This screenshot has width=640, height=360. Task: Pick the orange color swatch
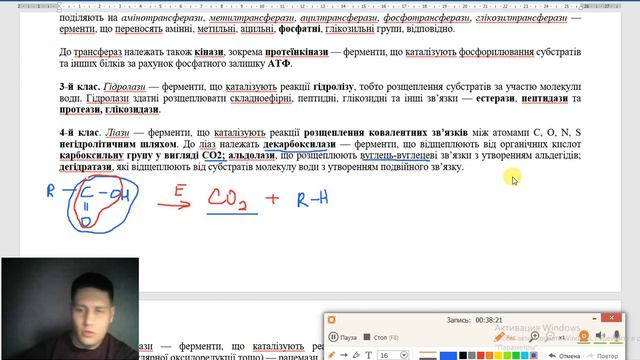pyautogui.click(x=489, y=356)
